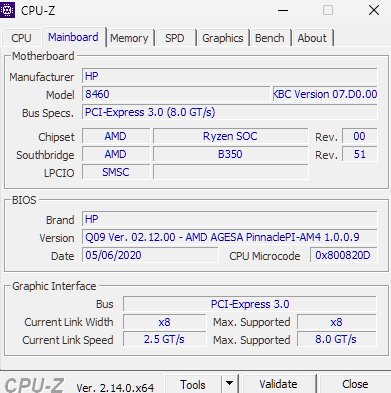
Task: Click the BIOS Date 05/06/2020 field
Action: tap(150, 255)
